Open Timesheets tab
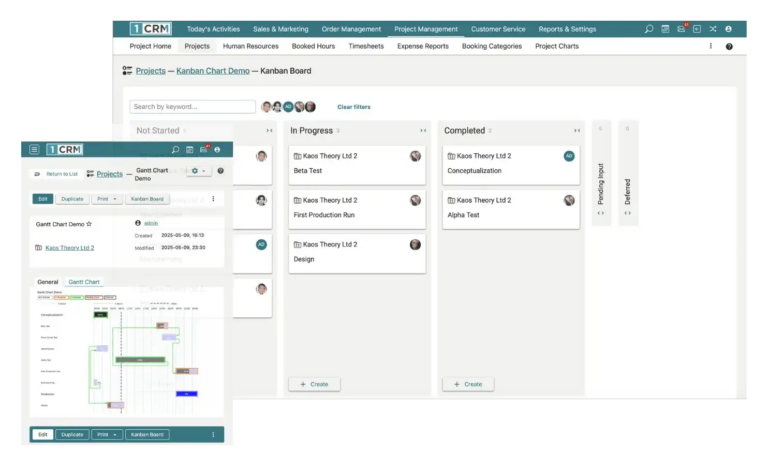 tap(366, 46)
